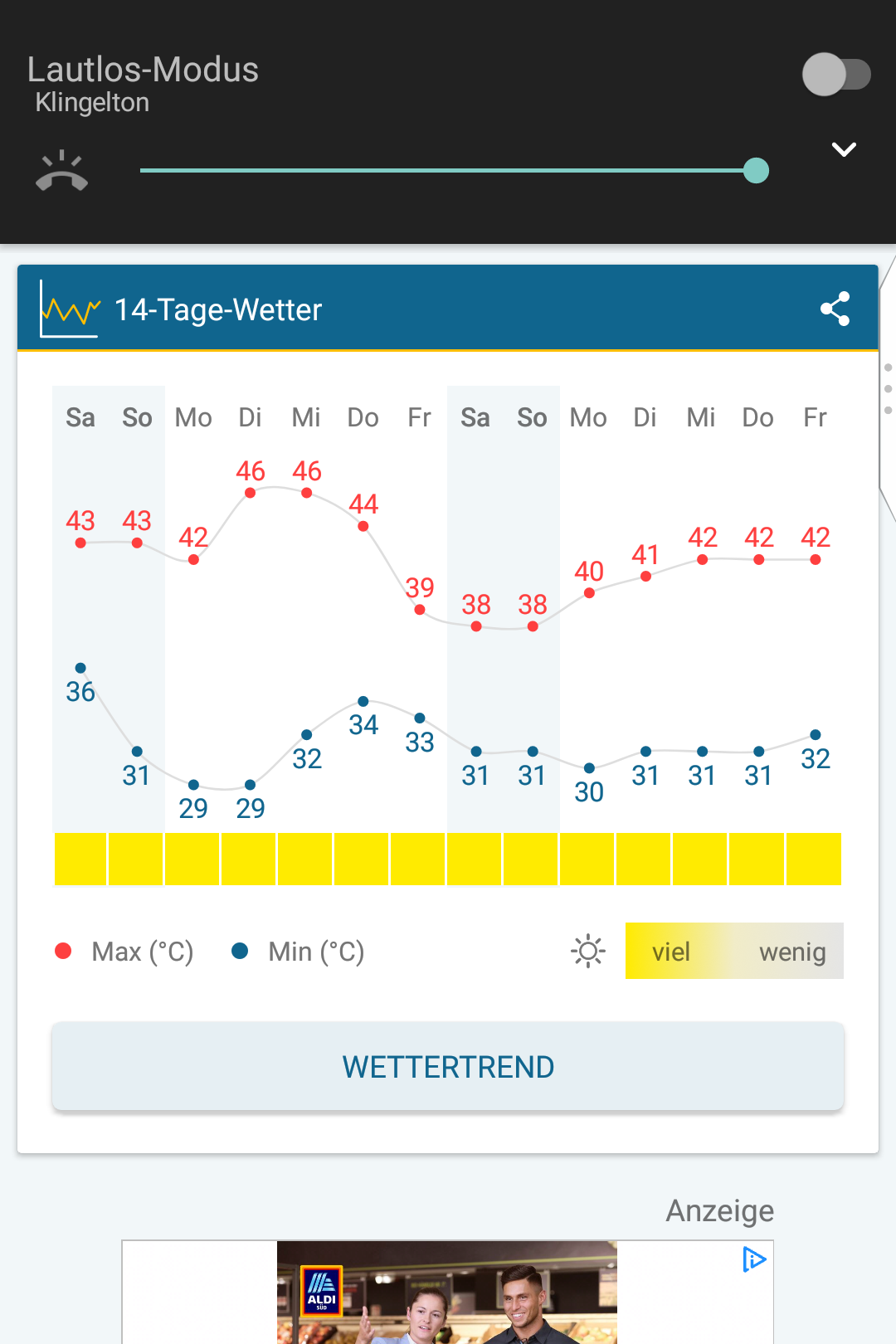This screenshot has width=896, height=1344.
Task: Tap the sun icon in the legend
Action: pos(588,951)
